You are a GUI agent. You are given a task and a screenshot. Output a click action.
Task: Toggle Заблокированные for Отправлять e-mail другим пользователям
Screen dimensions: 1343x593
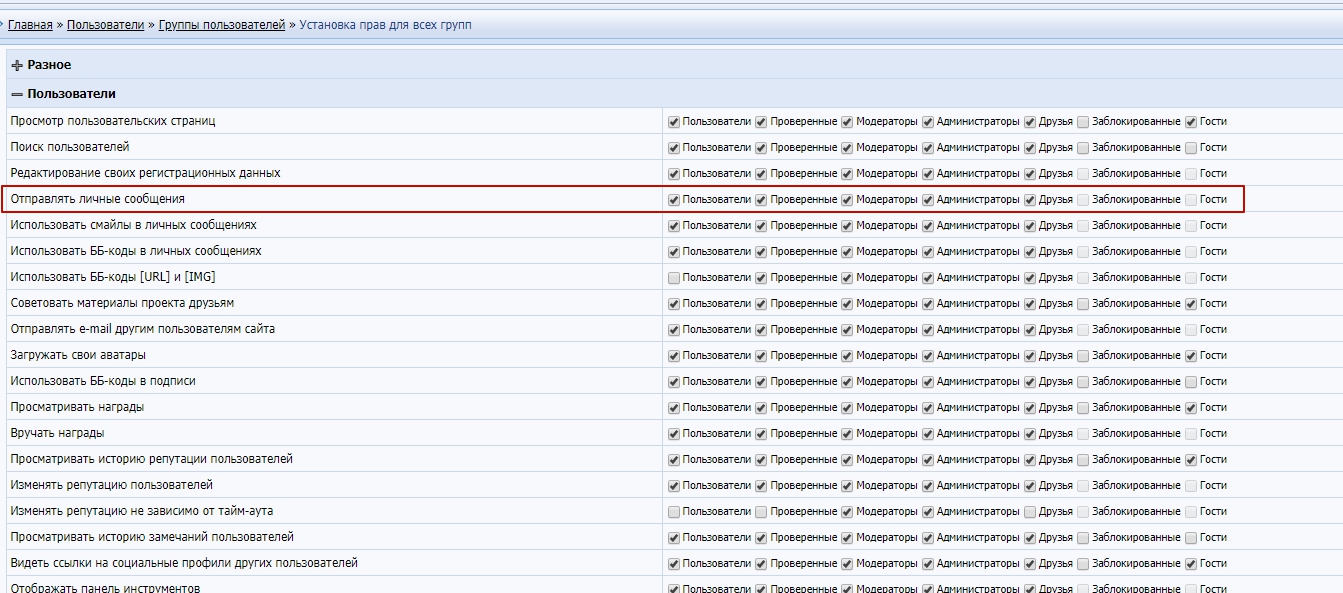click(x=1083, y=330)
